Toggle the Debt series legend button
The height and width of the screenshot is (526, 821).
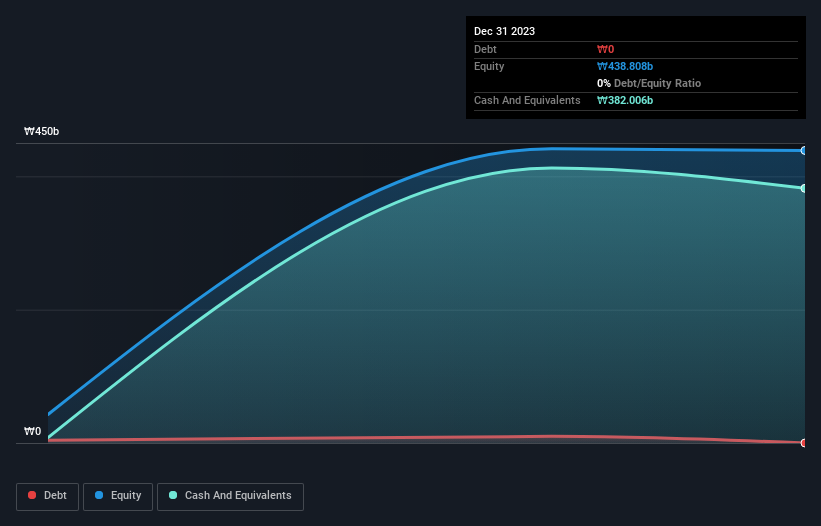click(x=47, y=496)
